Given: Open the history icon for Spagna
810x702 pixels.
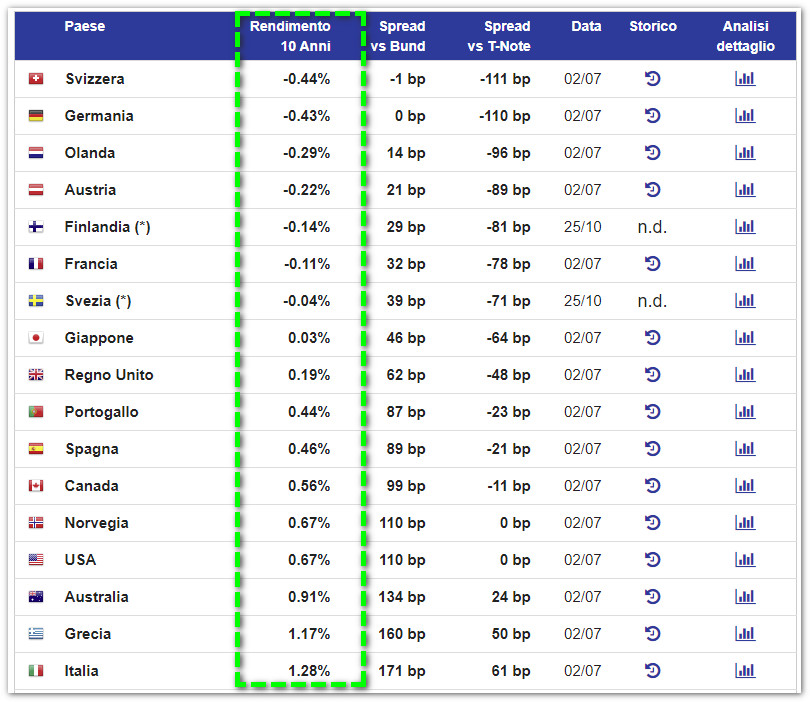Looking at the screenshot, I should click(652, 448).
